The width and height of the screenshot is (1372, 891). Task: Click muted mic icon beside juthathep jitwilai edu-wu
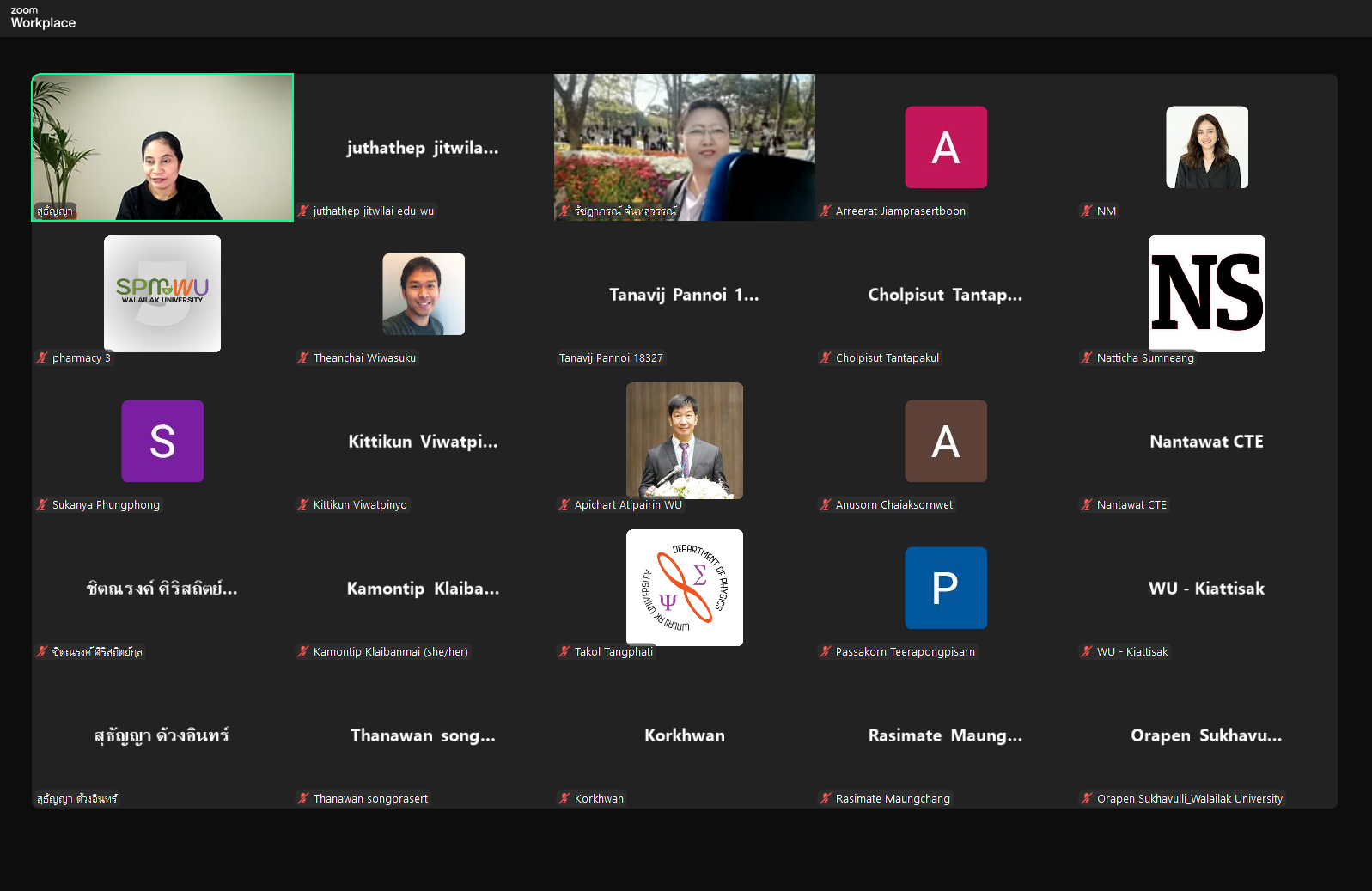(303, 211)
